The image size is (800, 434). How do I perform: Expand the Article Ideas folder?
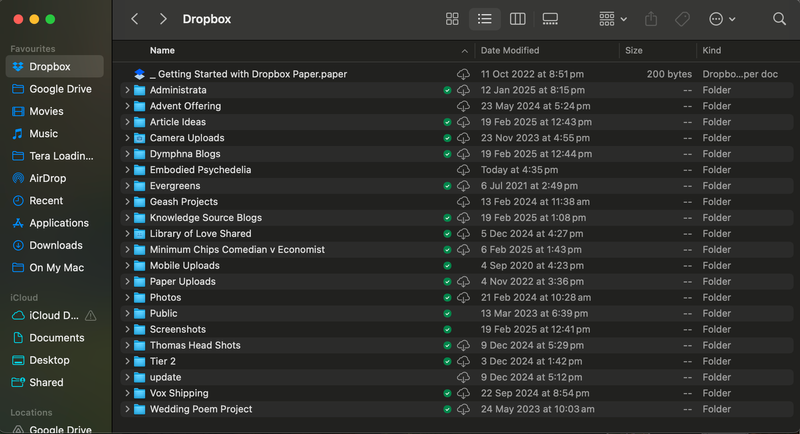[x=127, y=122]
